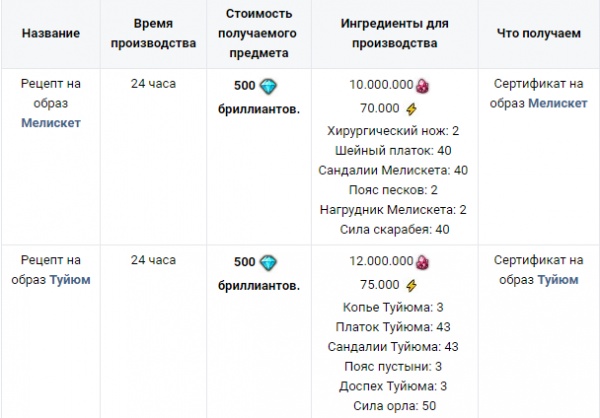Viewport: 600px width, 418px height.
Task: Open the Туйюм link in the Что получаем column
Action: coord(558,280)
